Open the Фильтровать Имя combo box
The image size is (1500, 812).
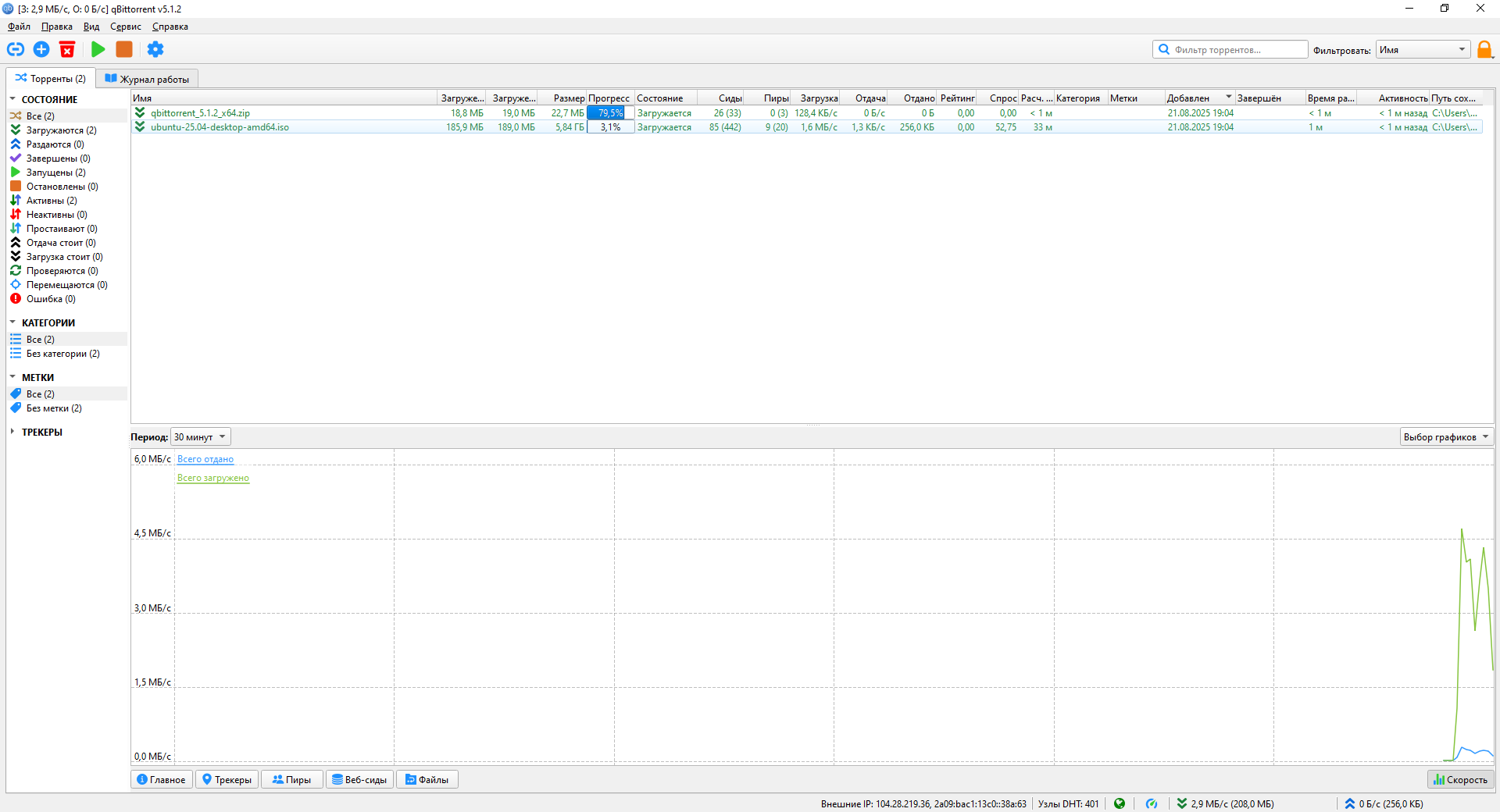pyautogui.click(x=1423, y=50)
